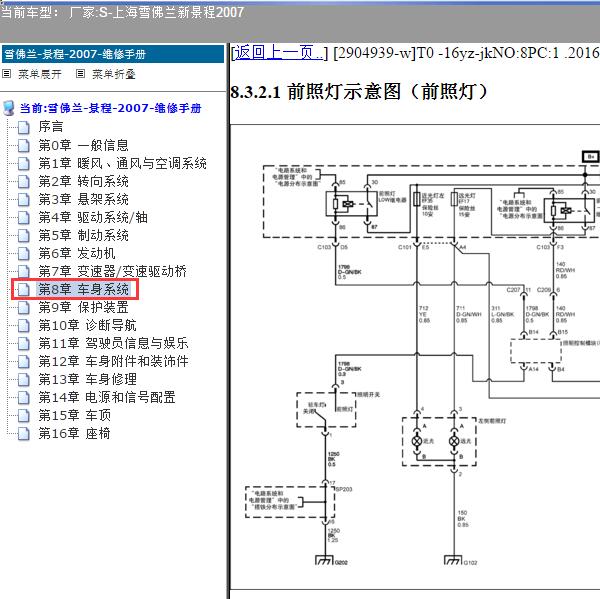Click the page icon next to 第12章
This screenshot has height=599, width=600.
pyautogui.click(x=24, y=362)
